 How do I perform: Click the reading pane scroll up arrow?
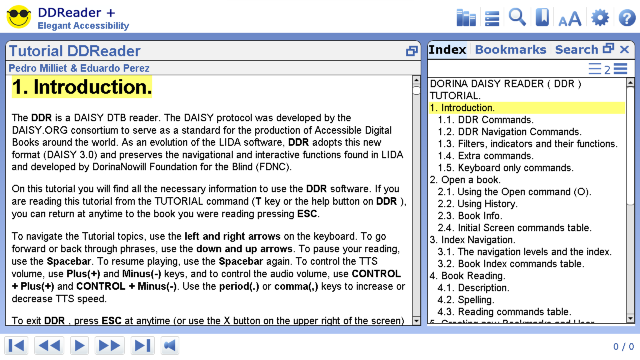coord(416,80)
